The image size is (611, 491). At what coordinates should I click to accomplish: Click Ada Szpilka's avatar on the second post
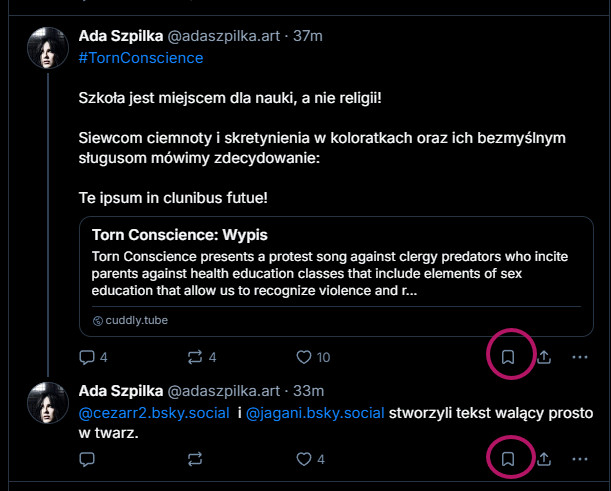[48, 401]
